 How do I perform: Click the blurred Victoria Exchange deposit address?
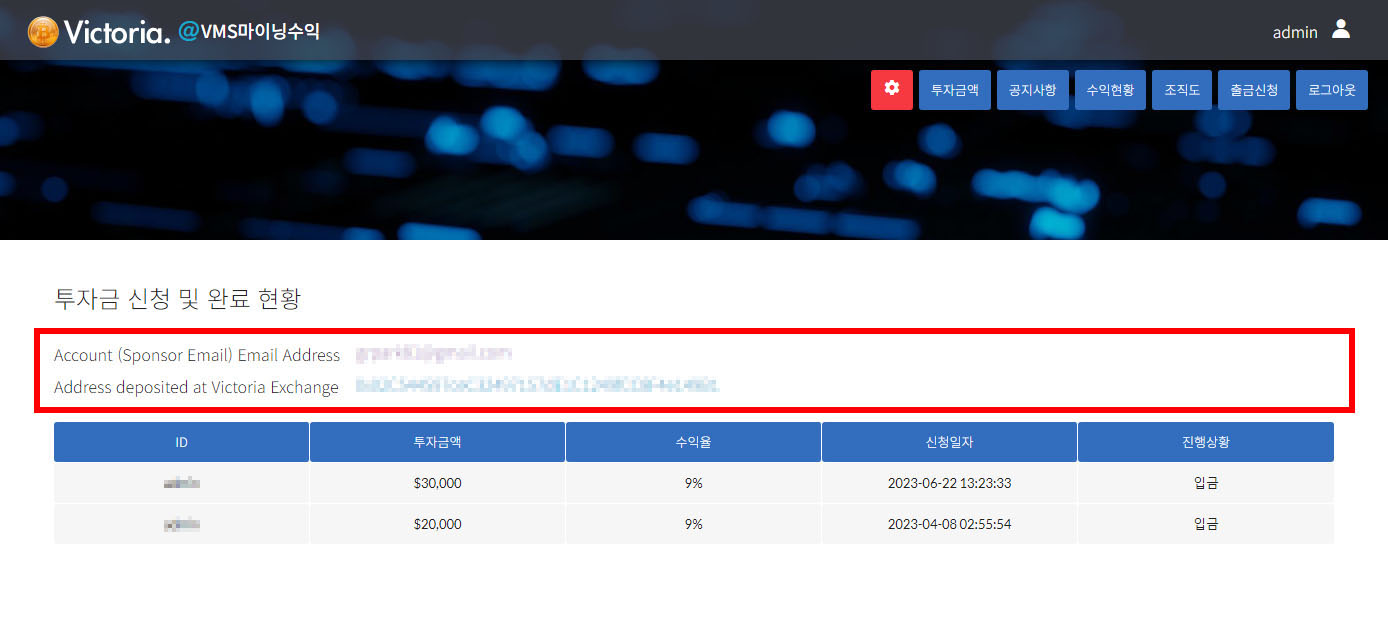[x=537, y=386]
